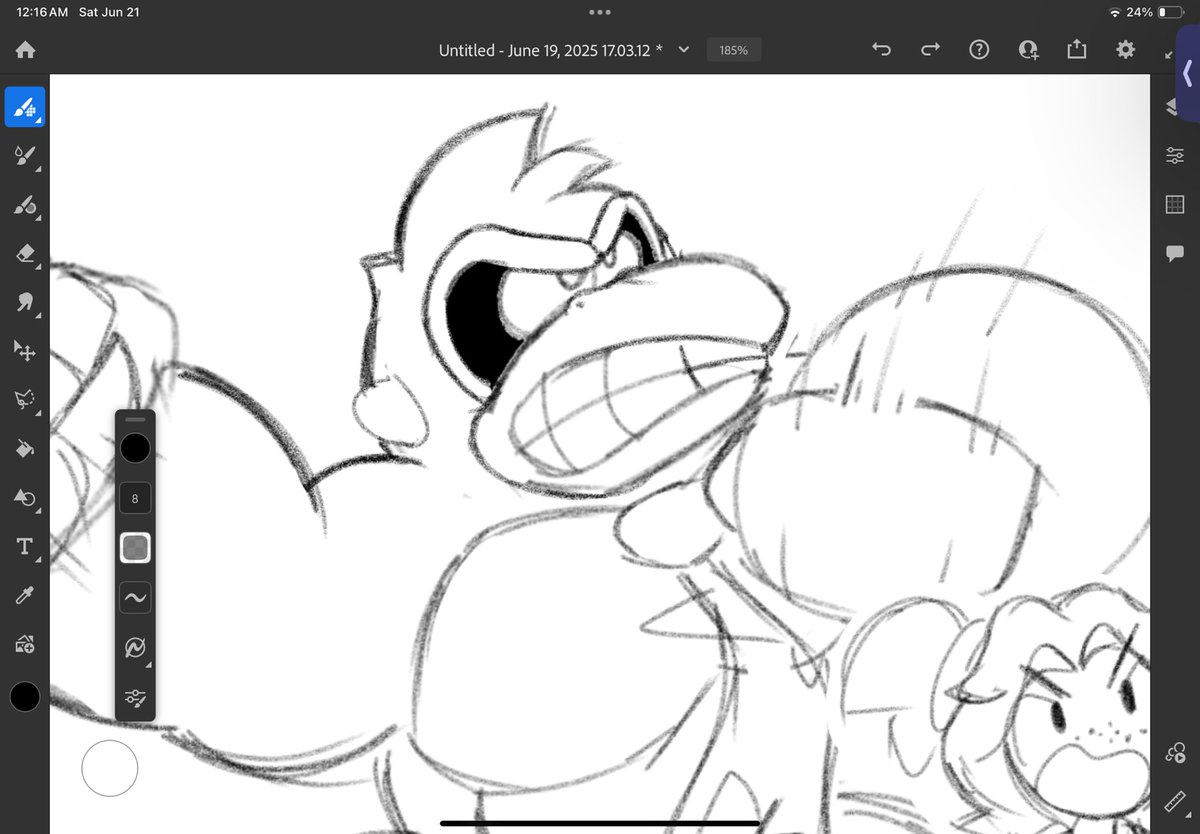The width and height of the screenshot is (1200, 834).
Task: Go to the Home screen
Action: tap(25, 50)
